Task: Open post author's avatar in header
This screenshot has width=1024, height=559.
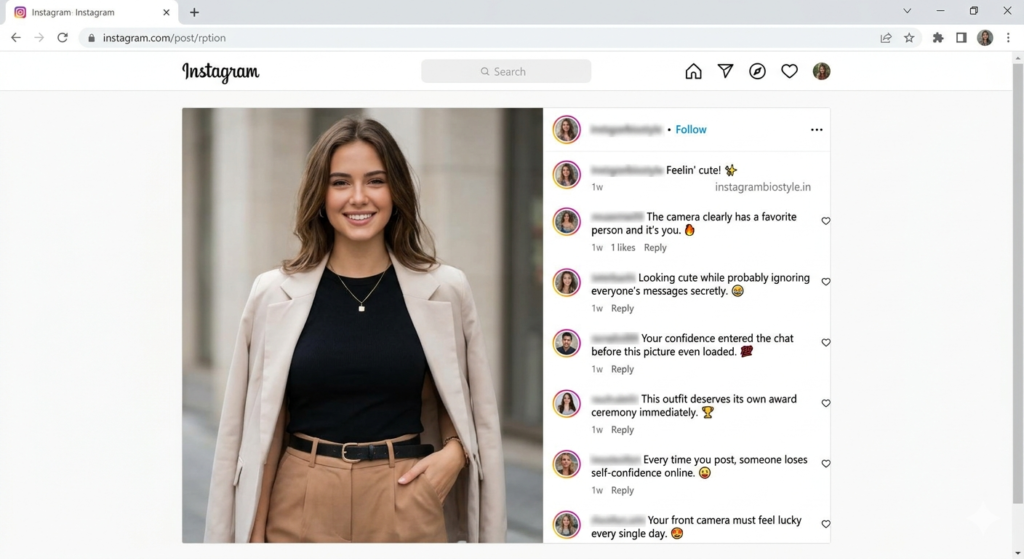Action: (x=567, y=129)
